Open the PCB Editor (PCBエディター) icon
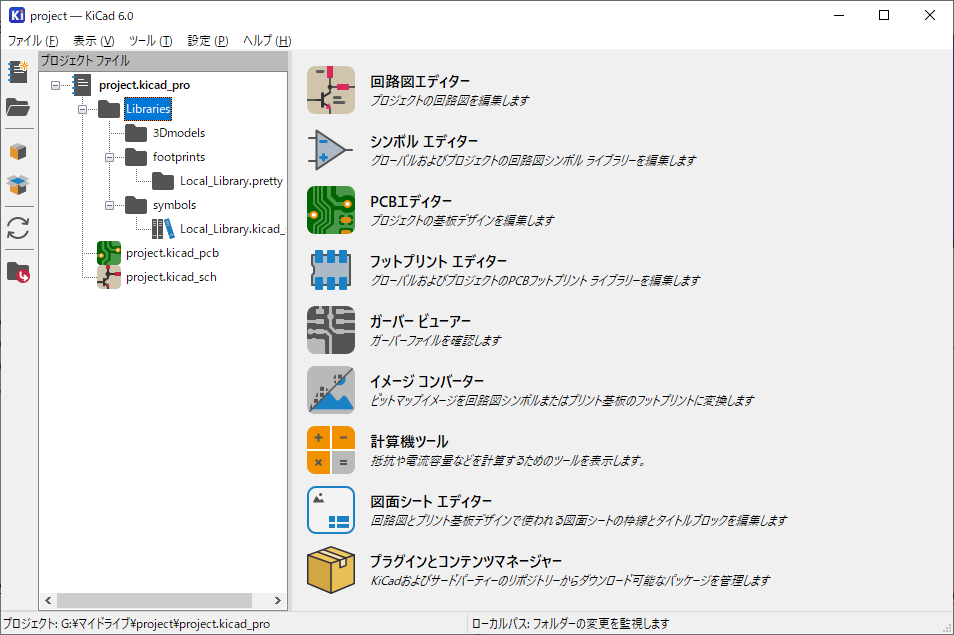954x635 pixels. pyautogui.click(x=331, y=210)
